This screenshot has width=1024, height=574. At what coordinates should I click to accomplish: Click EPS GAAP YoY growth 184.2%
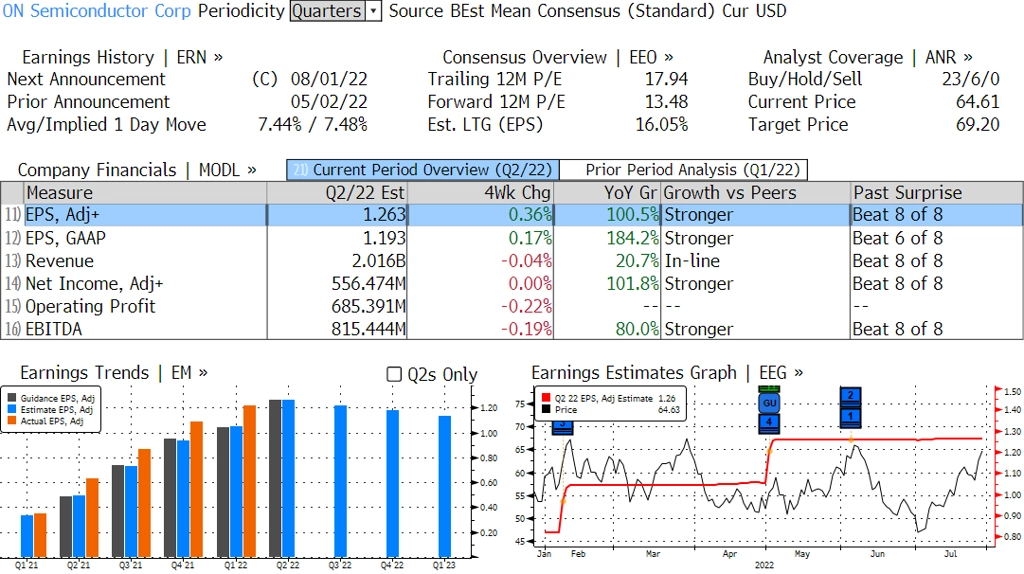(x=632, y=238)
